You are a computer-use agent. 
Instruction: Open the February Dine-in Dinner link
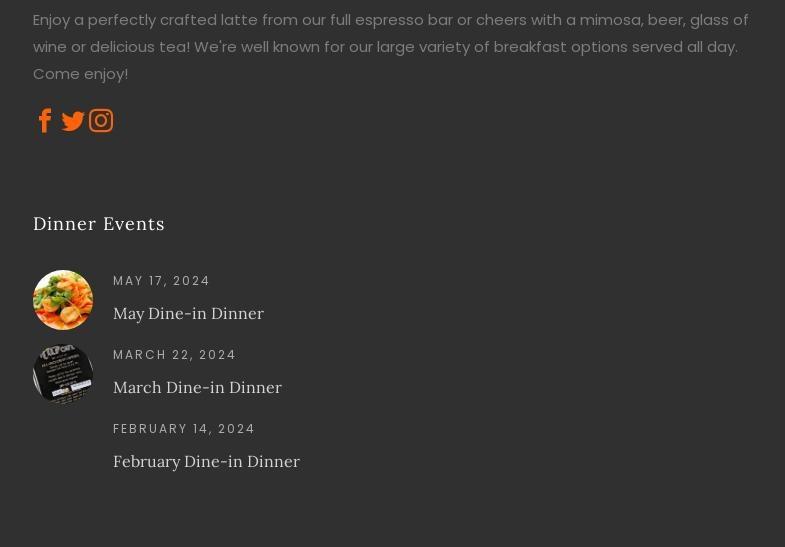206,461
